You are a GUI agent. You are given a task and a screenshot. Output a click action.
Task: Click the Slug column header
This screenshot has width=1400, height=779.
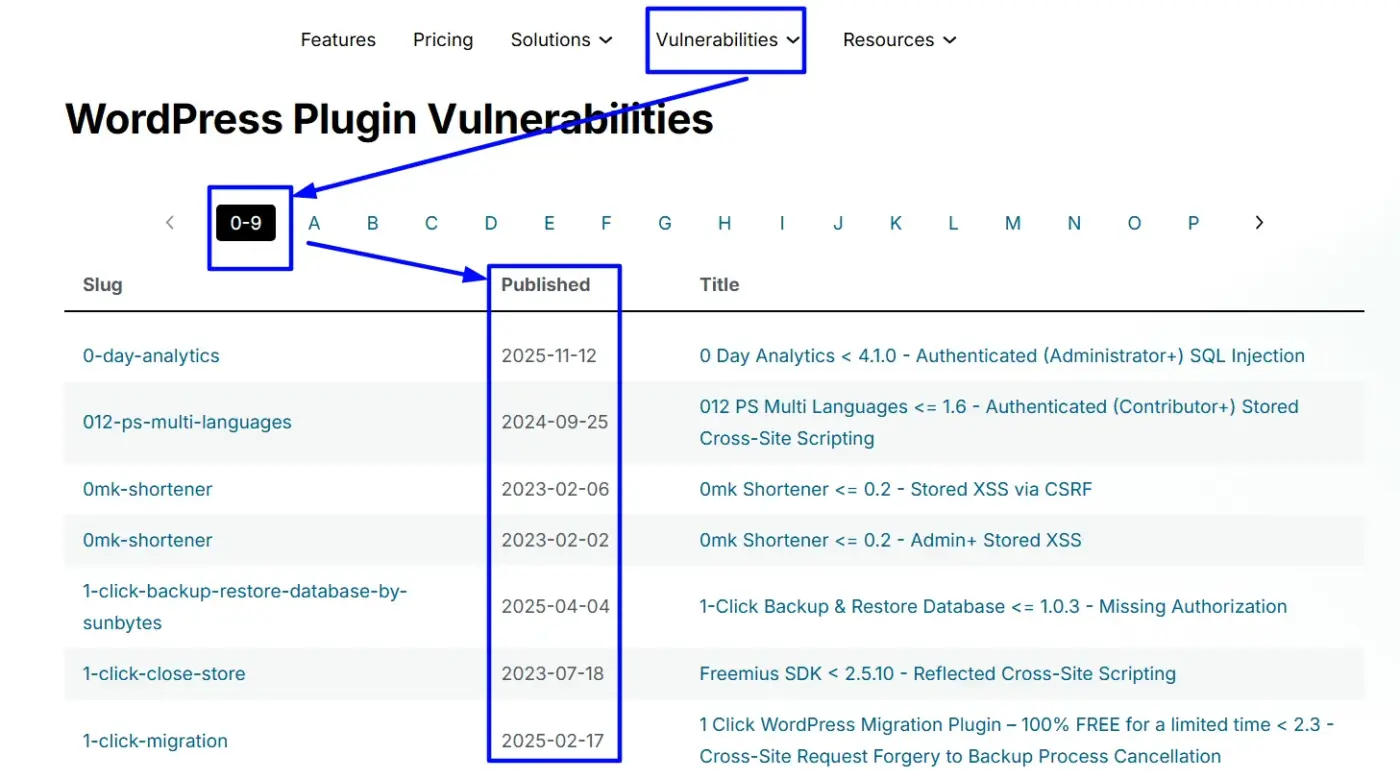102,285
